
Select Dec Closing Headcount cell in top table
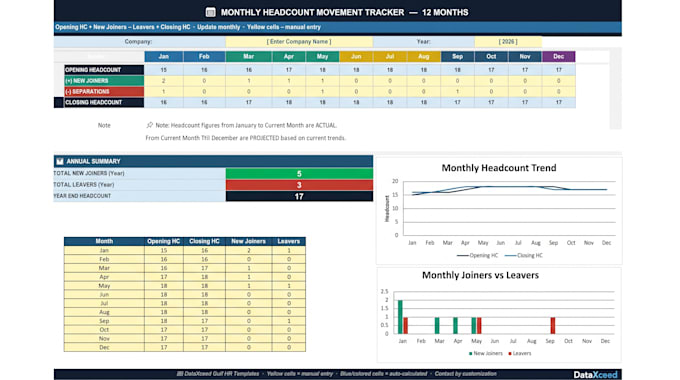point(559,102)
